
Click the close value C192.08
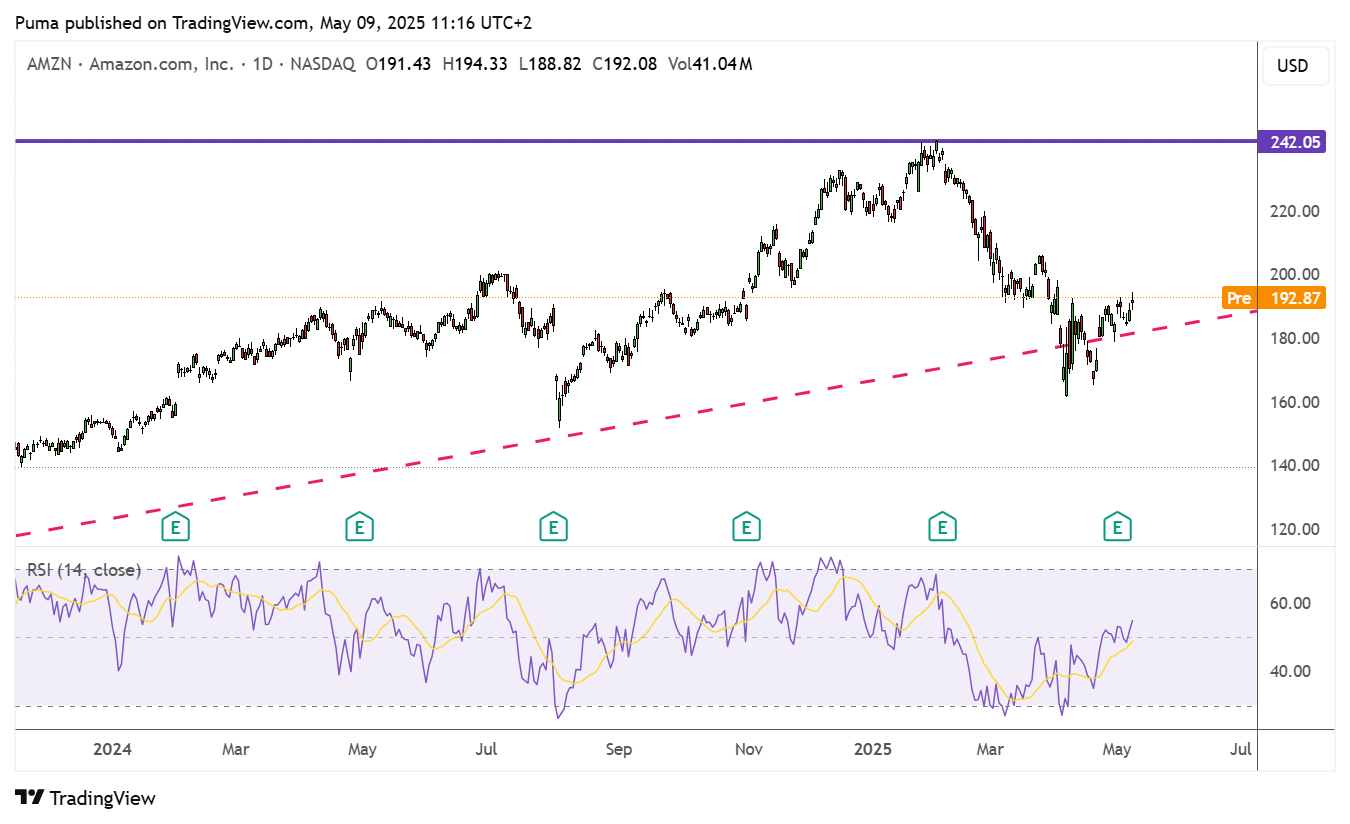[x=624, y=64]
